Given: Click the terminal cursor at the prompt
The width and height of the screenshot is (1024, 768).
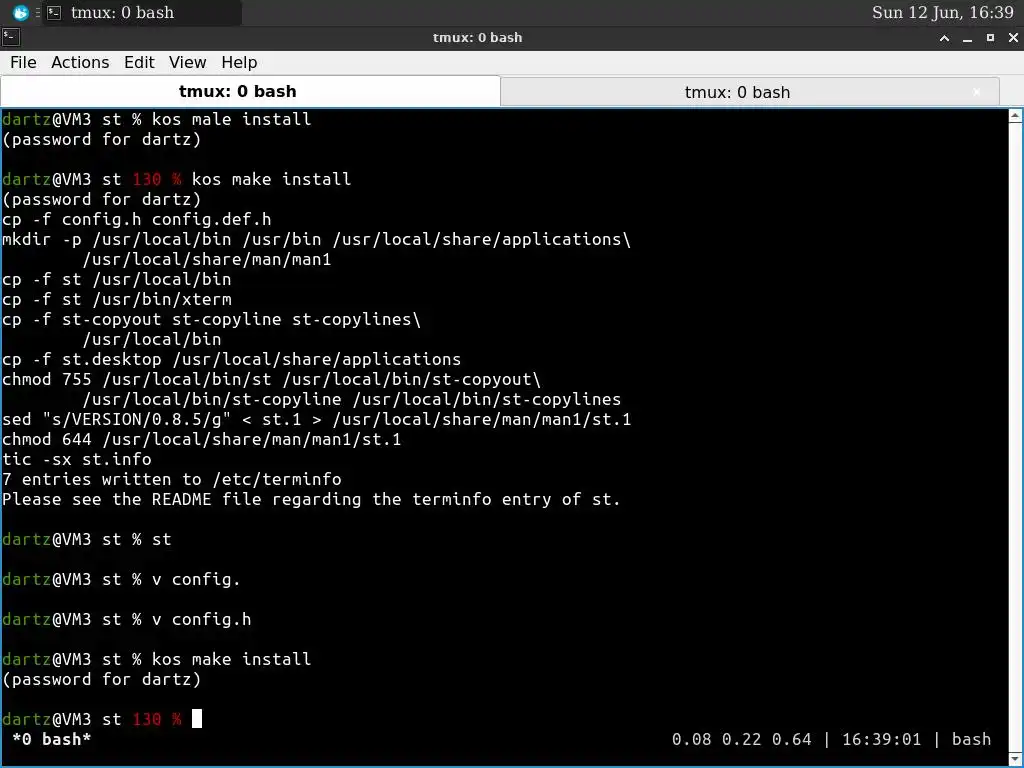Looking at the screenshot, I should pyautogui.click(x=197, y=719).
